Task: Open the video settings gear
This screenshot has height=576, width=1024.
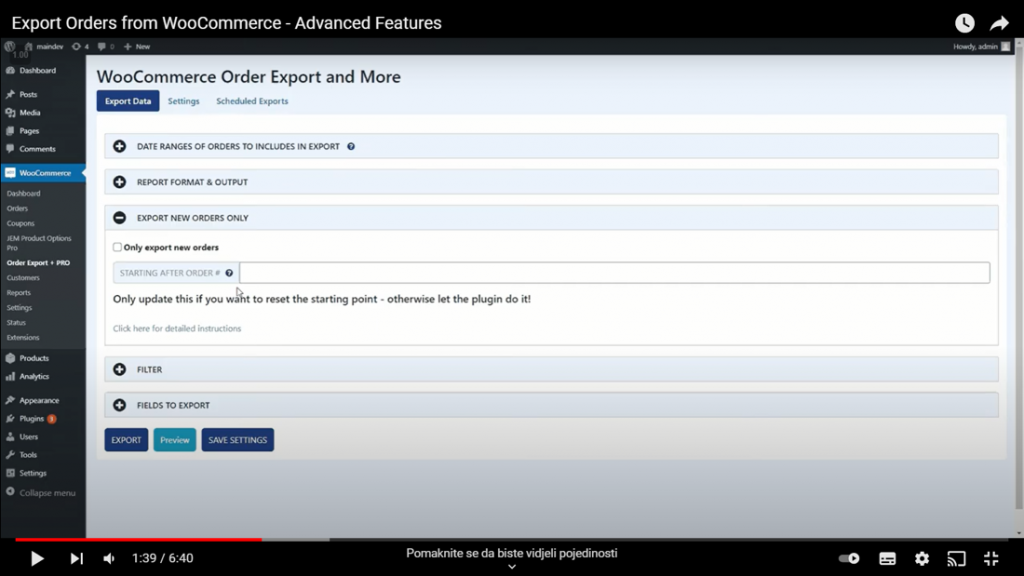Action: [921, 558]
